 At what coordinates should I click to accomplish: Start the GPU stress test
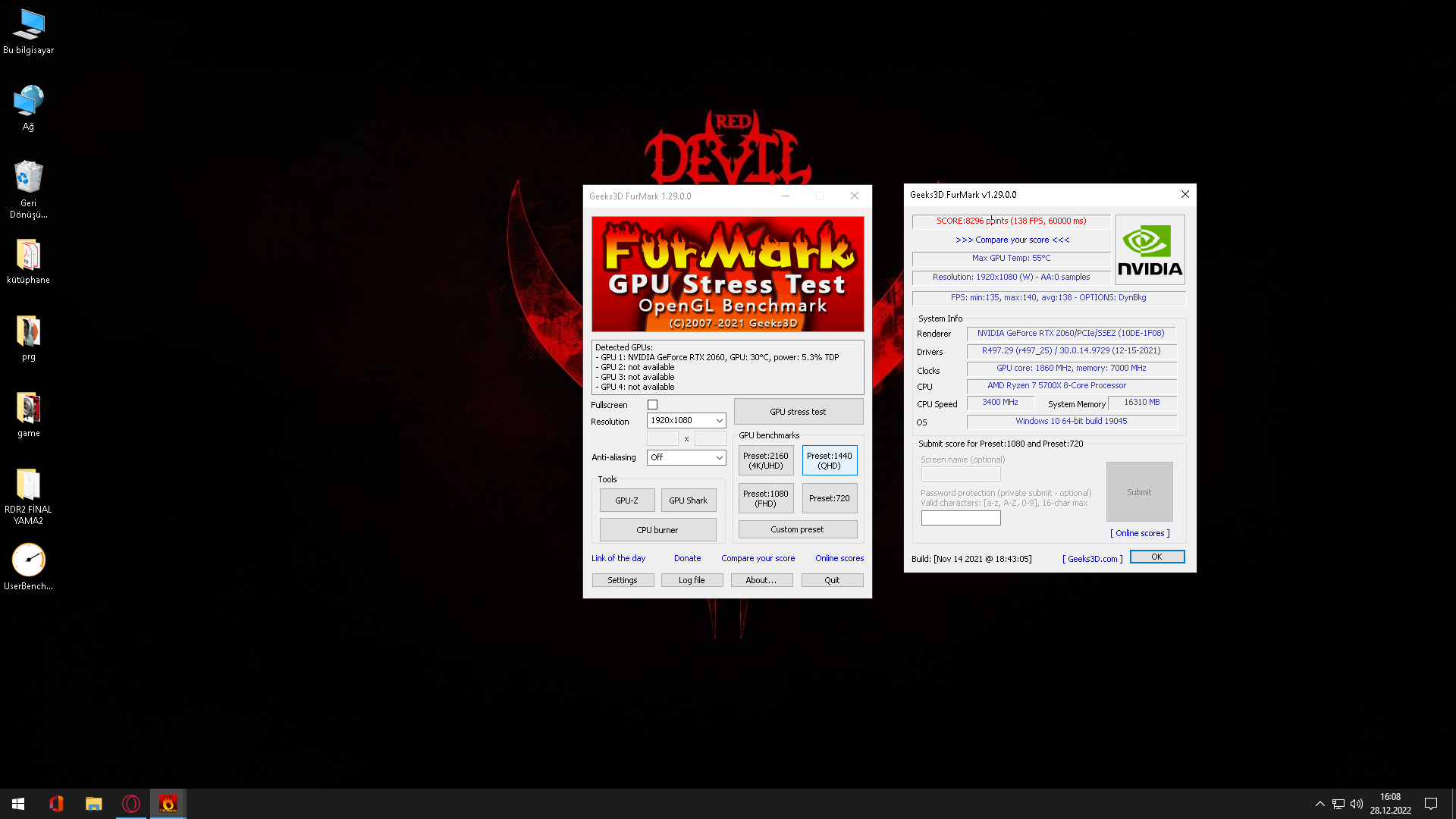[x=798, y=412]
